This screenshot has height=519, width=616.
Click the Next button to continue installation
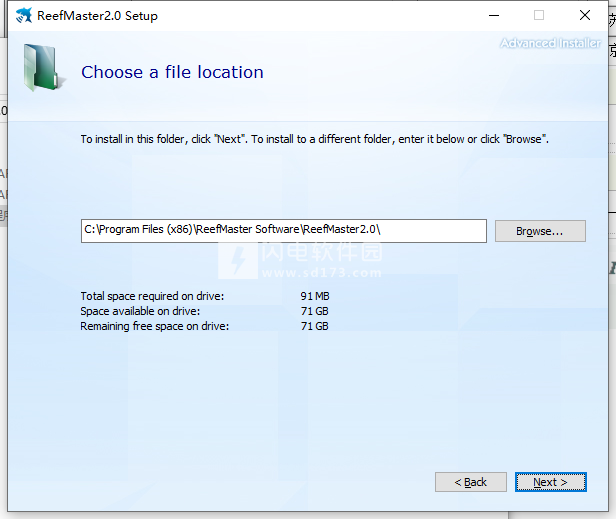[x=550, y=482]
